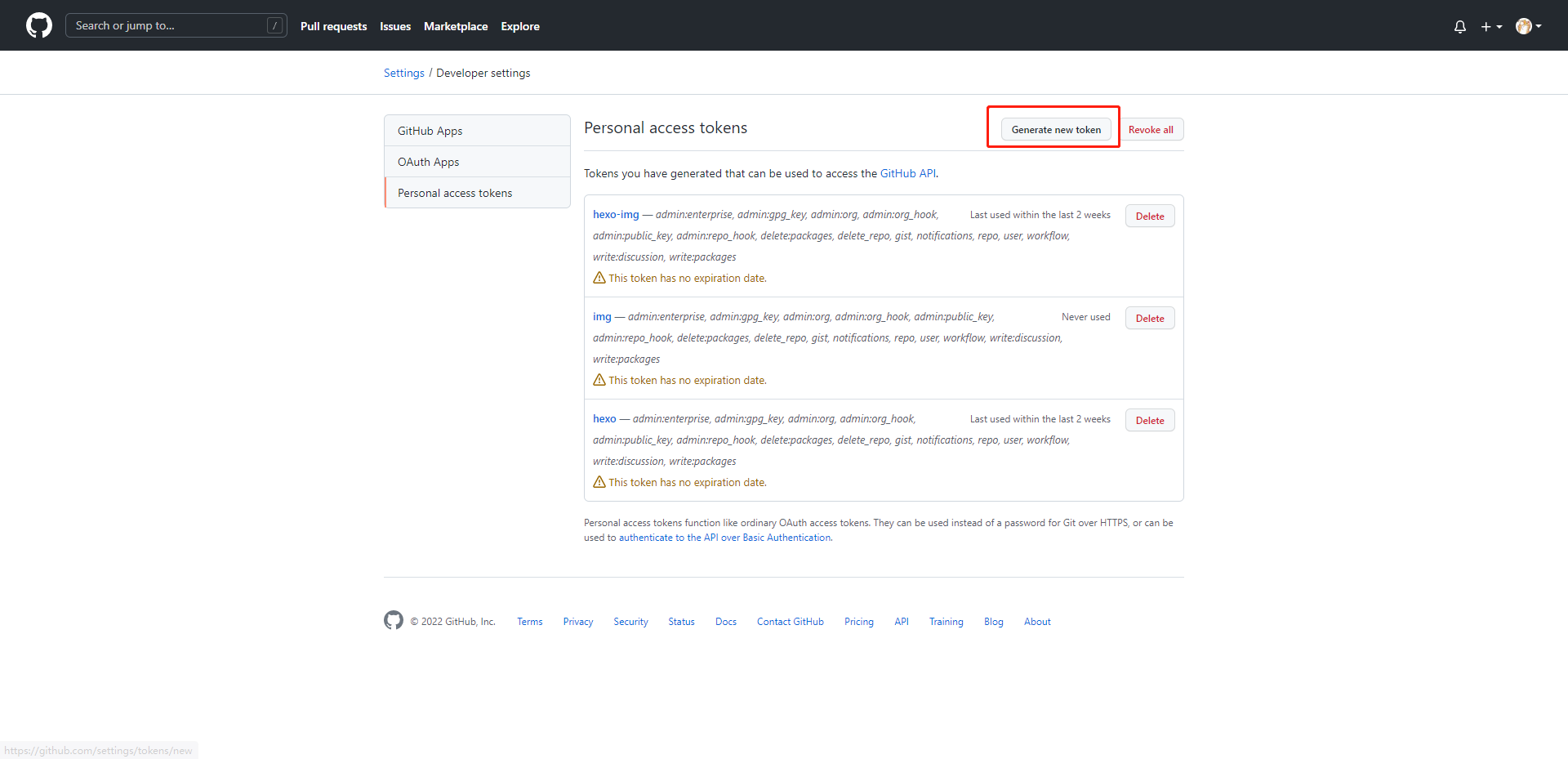Viewport: 1568px width, 759px height.
Task: Open the GitHub logo homepage in header
Action: 39,25
